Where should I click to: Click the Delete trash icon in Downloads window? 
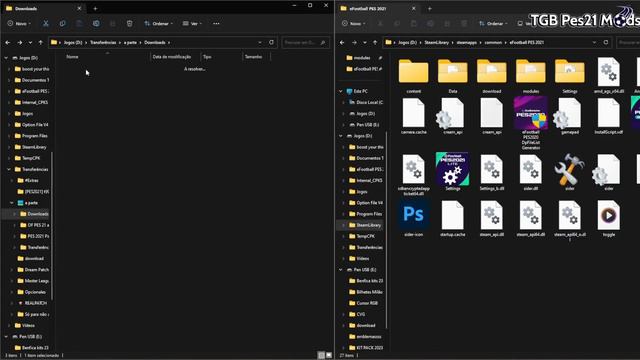(x=129, y=24)
